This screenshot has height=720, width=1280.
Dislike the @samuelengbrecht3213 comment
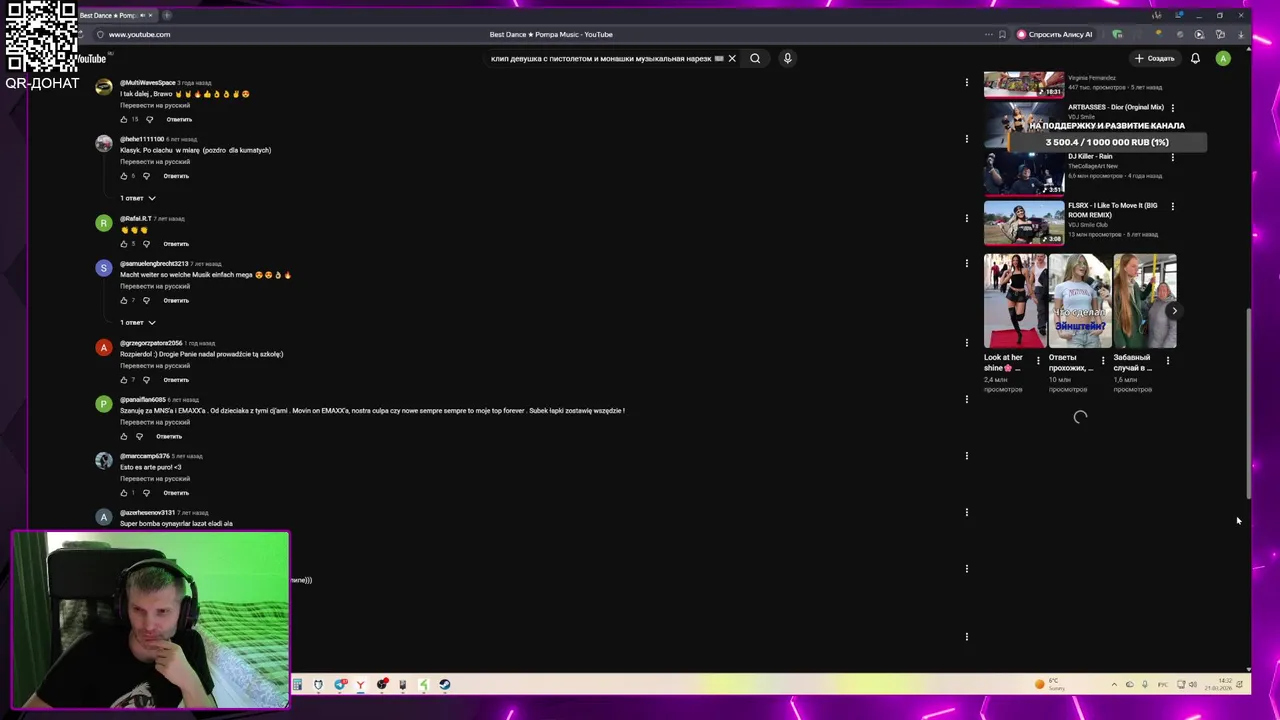[146, 300]
